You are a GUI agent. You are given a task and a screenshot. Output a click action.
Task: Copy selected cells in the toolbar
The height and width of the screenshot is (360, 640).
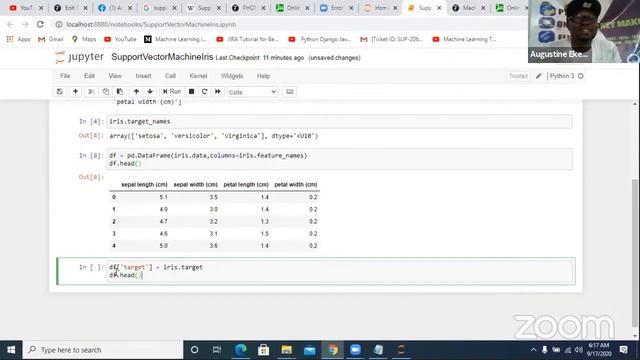[x=106, y=92]
